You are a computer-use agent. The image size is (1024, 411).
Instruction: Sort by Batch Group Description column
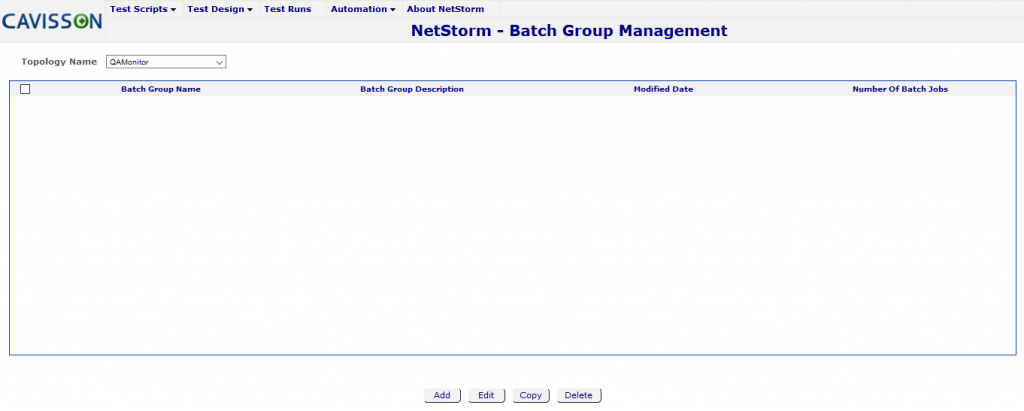[412, 89]
